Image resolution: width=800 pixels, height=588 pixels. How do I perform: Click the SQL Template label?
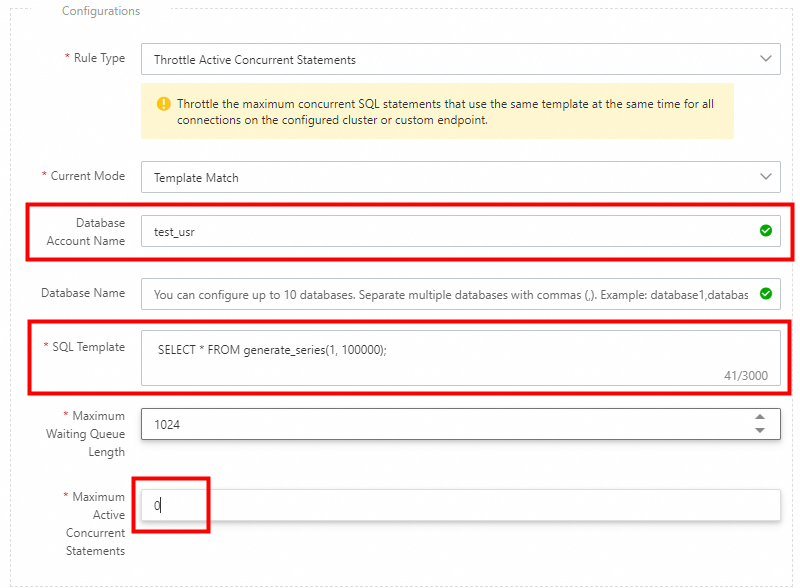click(x=88, y=347)
